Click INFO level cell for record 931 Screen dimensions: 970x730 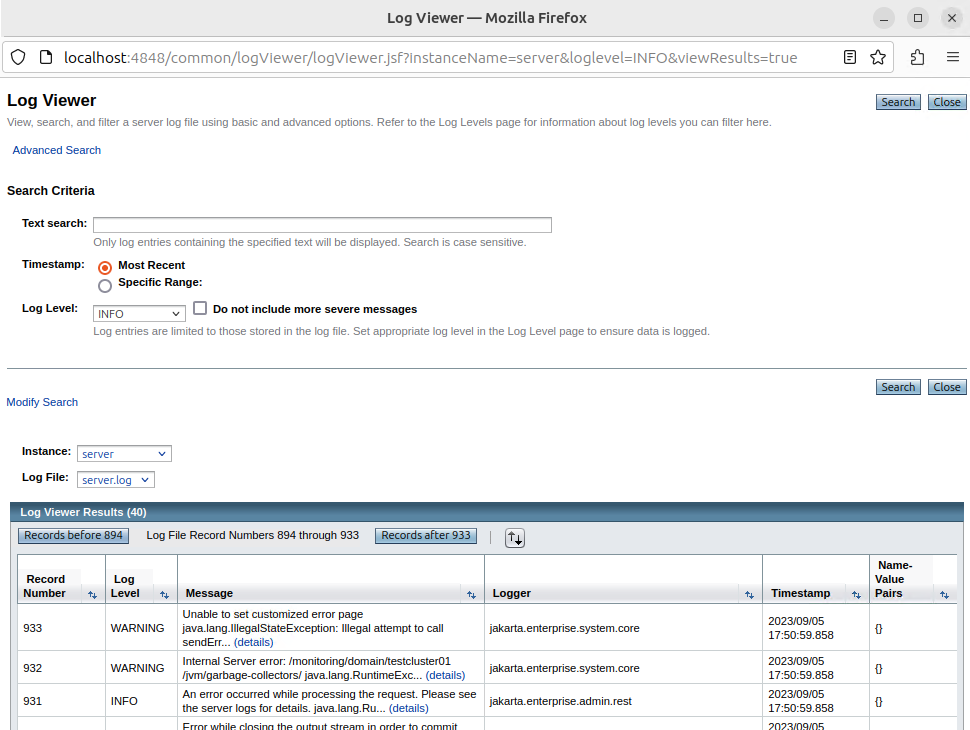141,701
